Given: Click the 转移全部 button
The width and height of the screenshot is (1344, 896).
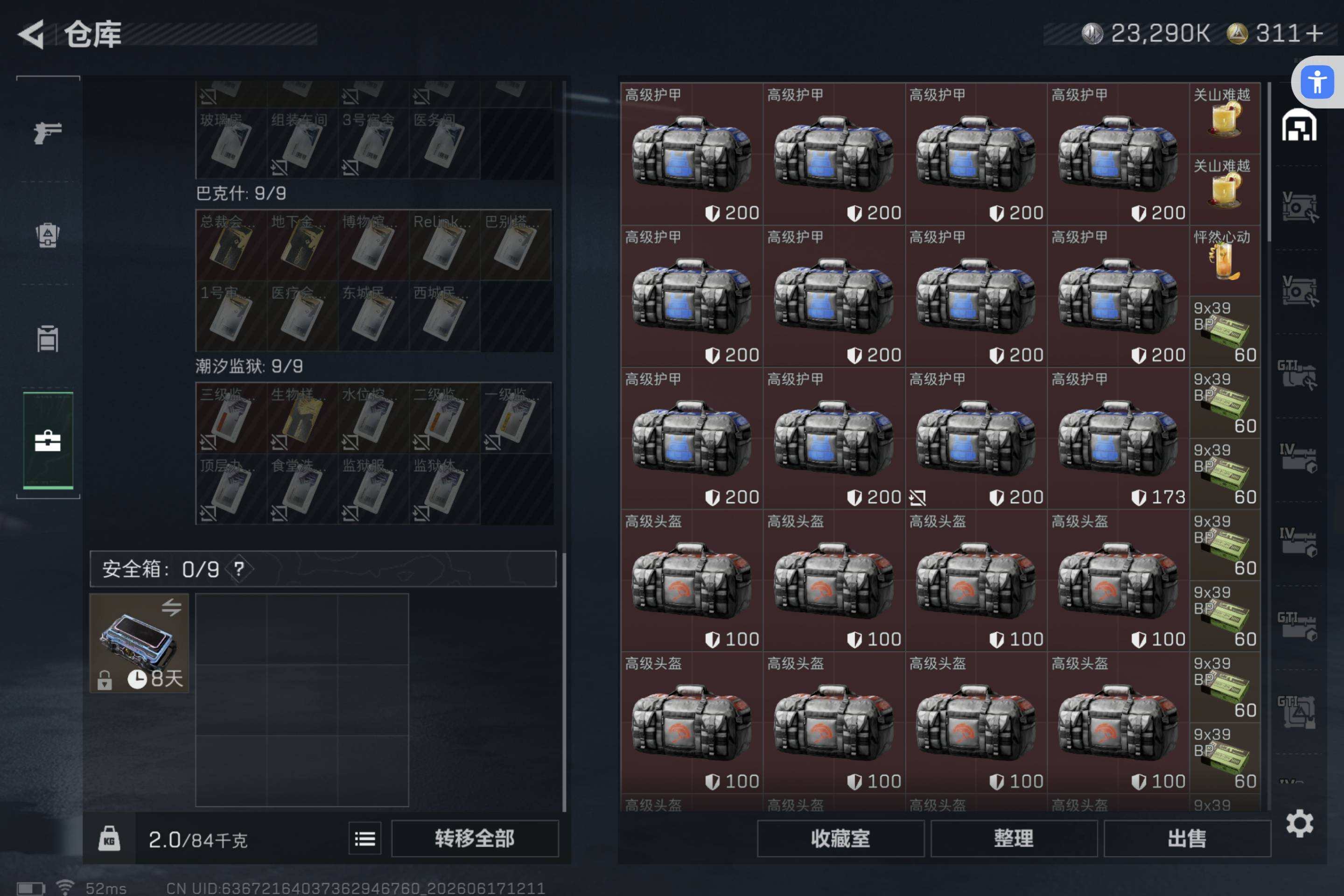Looking at the screenshot, I should [474, 838].
